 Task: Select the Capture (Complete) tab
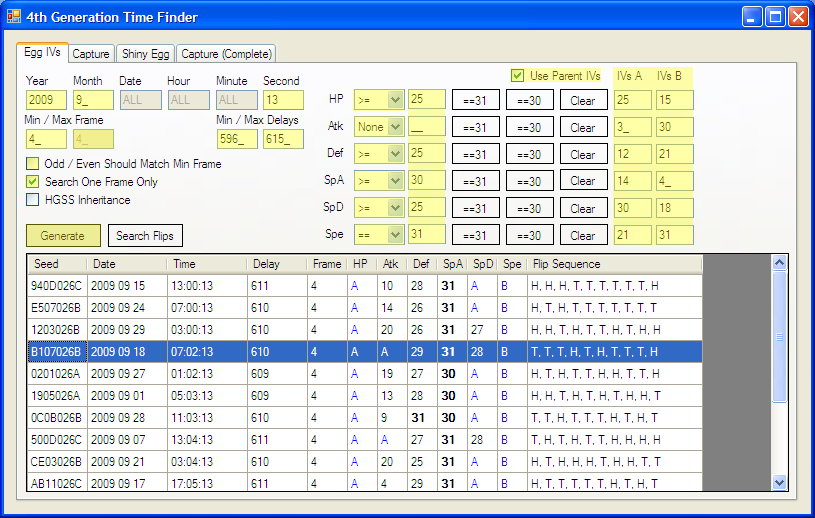(x=225, y=54)
